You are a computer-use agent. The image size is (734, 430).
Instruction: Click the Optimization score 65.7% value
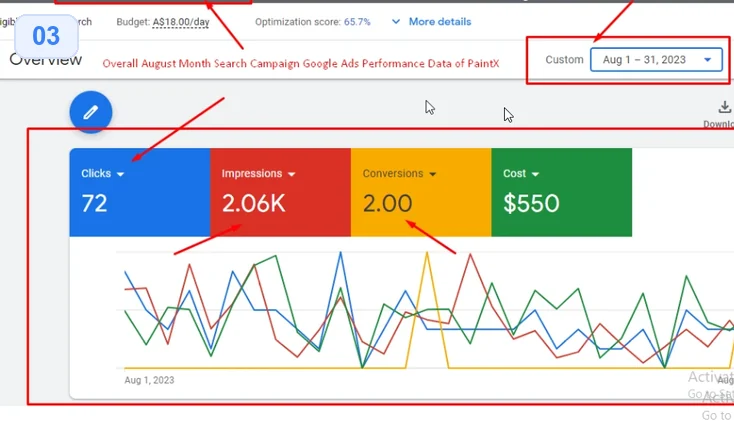point(357,22)
